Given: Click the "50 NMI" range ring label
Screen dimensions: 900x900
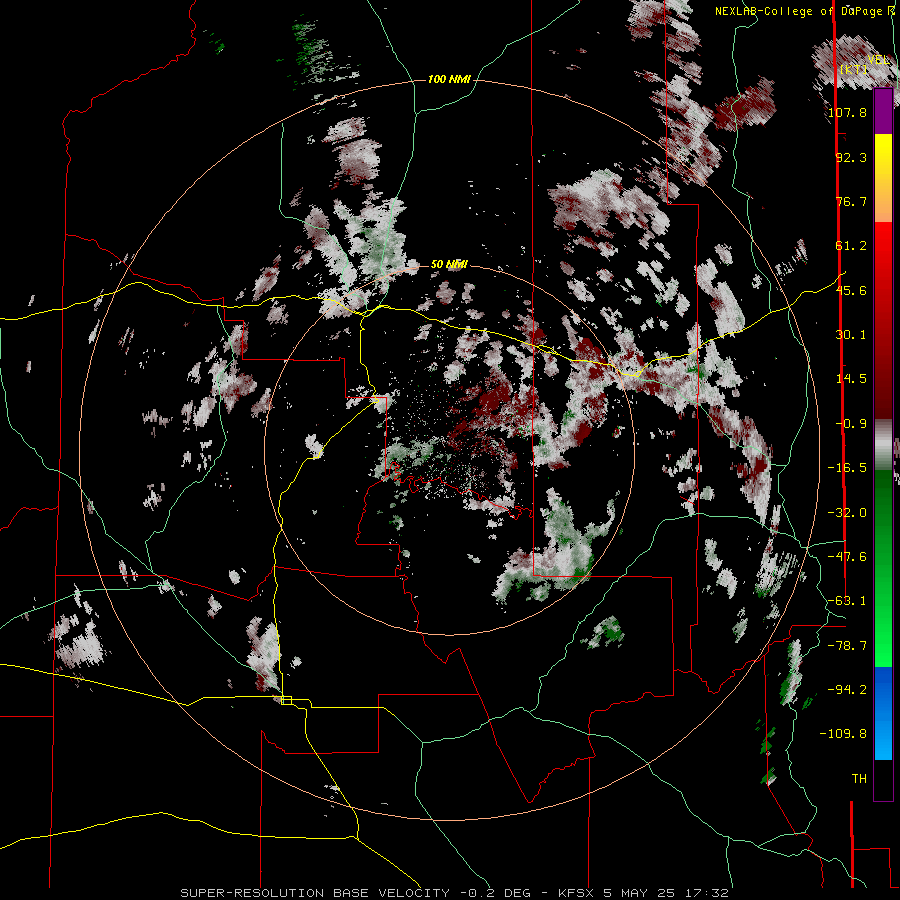Looking at the screenshot, I should 449,264.
